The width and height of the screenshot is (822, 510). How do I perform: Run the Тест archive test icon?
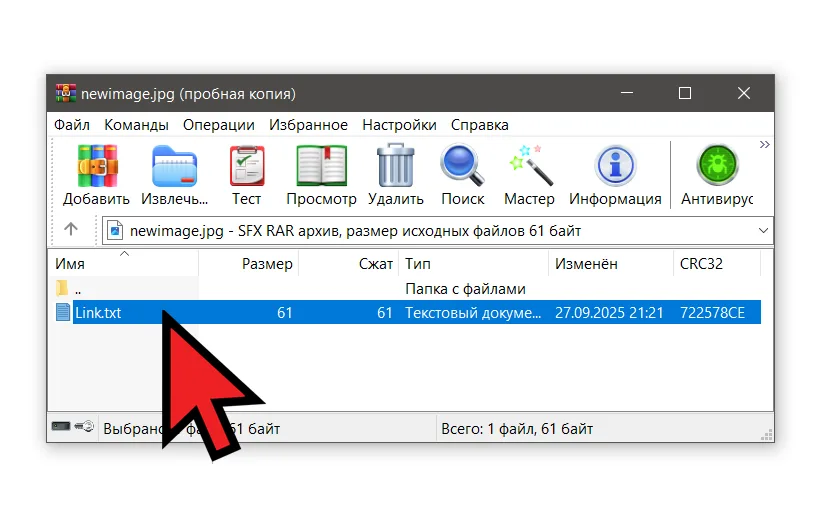[x=246, y=165]
